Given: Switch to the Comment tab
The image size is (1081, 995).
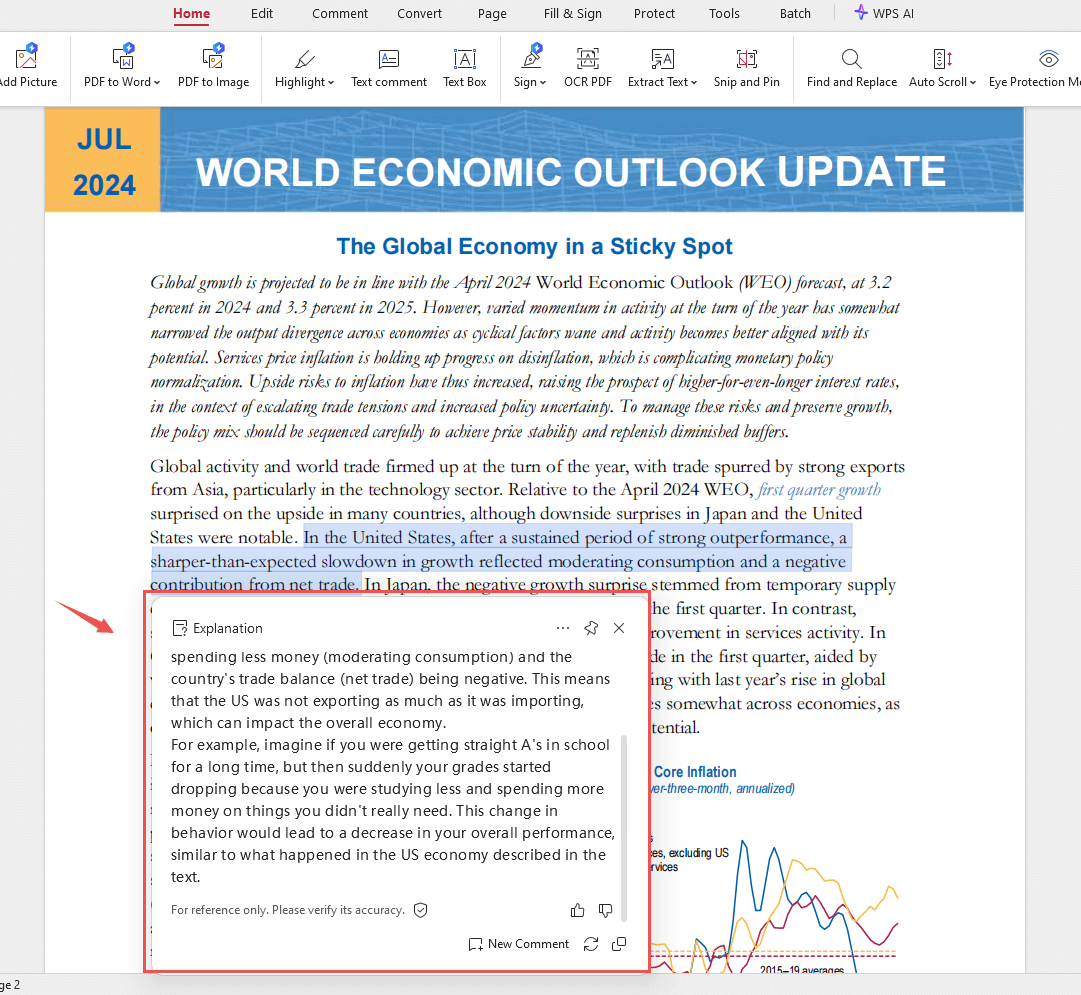Looking at the screenshot, I should point(340,14).
